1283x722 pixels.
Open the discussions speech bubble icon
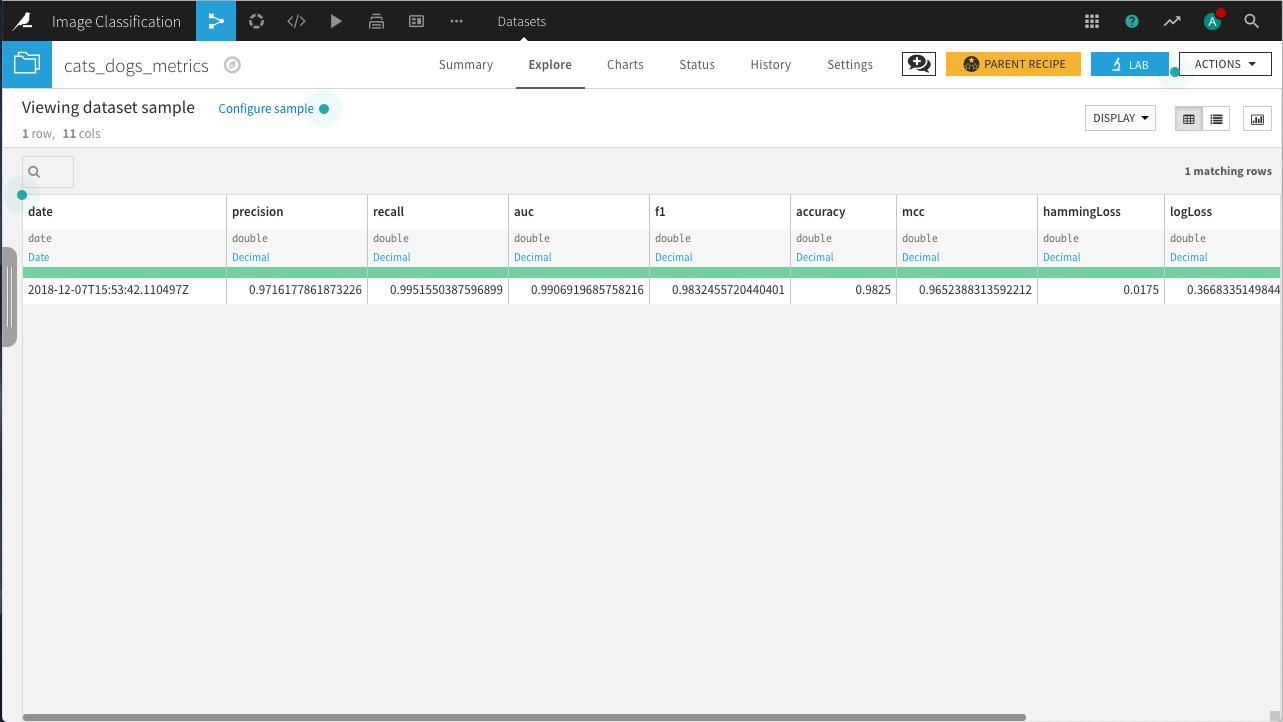(x=917, y=64)
